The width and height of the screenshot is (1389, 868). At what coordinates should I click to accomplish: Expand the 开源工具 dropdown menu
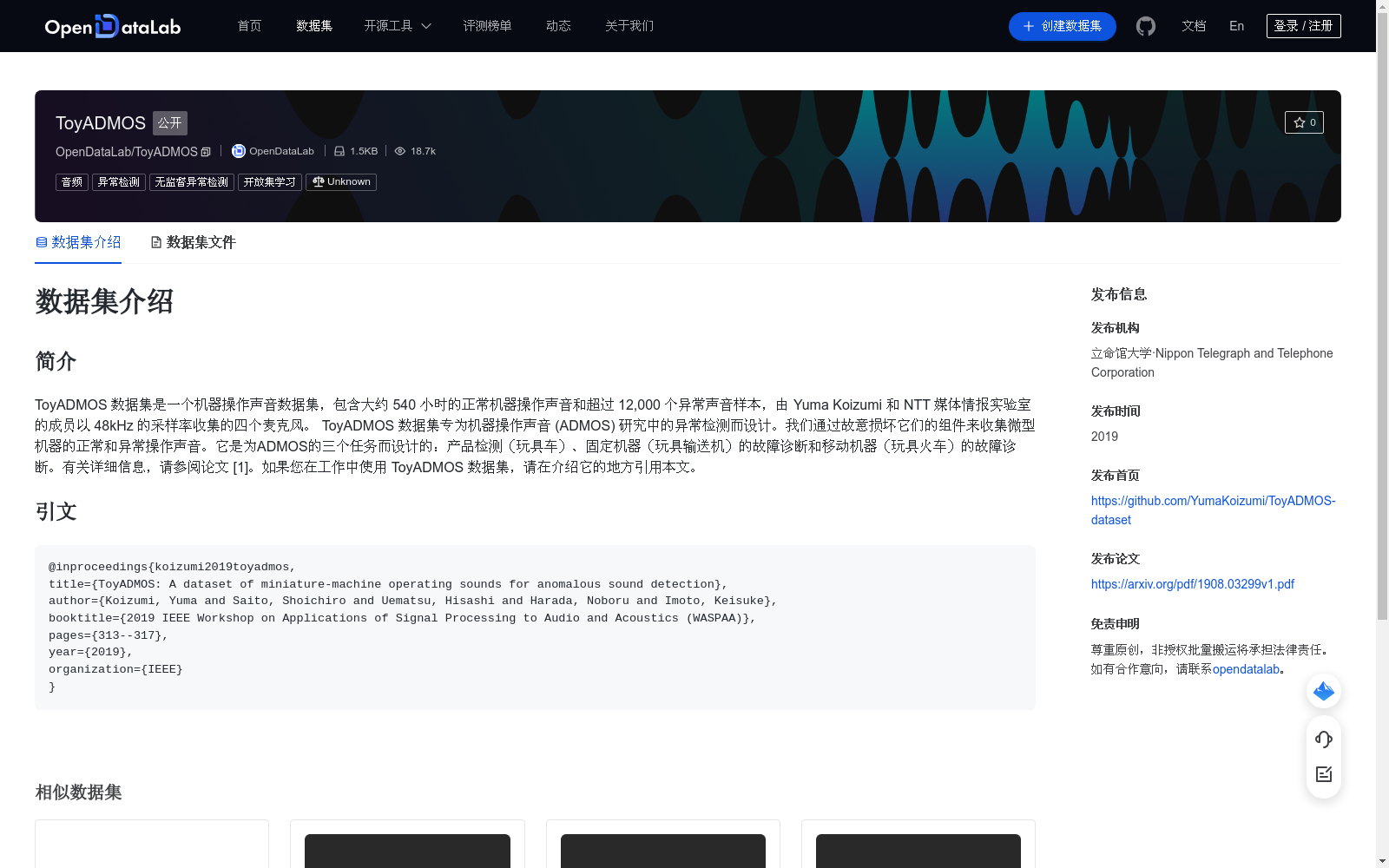398,26
